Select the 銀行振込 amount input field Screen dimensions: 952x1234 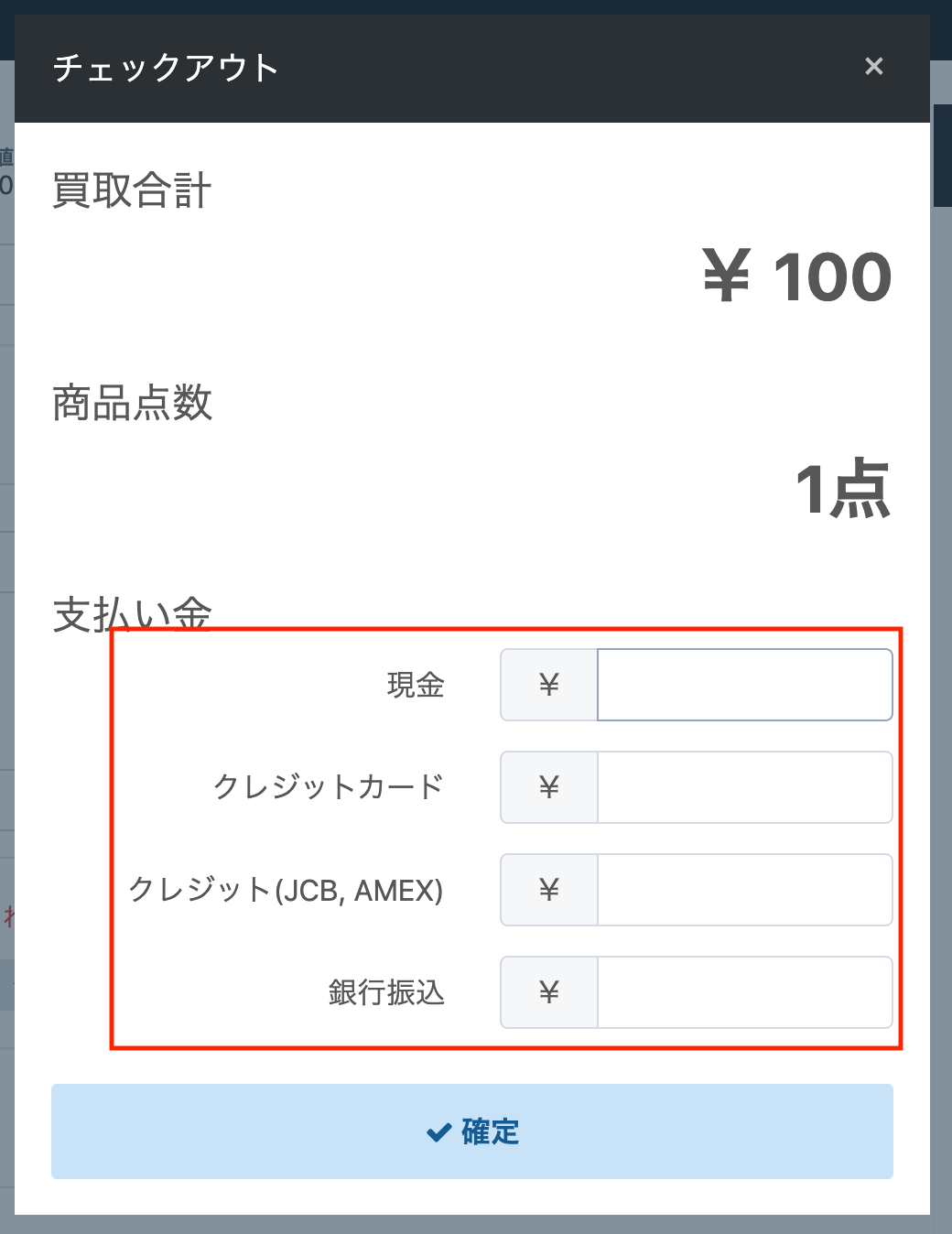click(745, 992)
